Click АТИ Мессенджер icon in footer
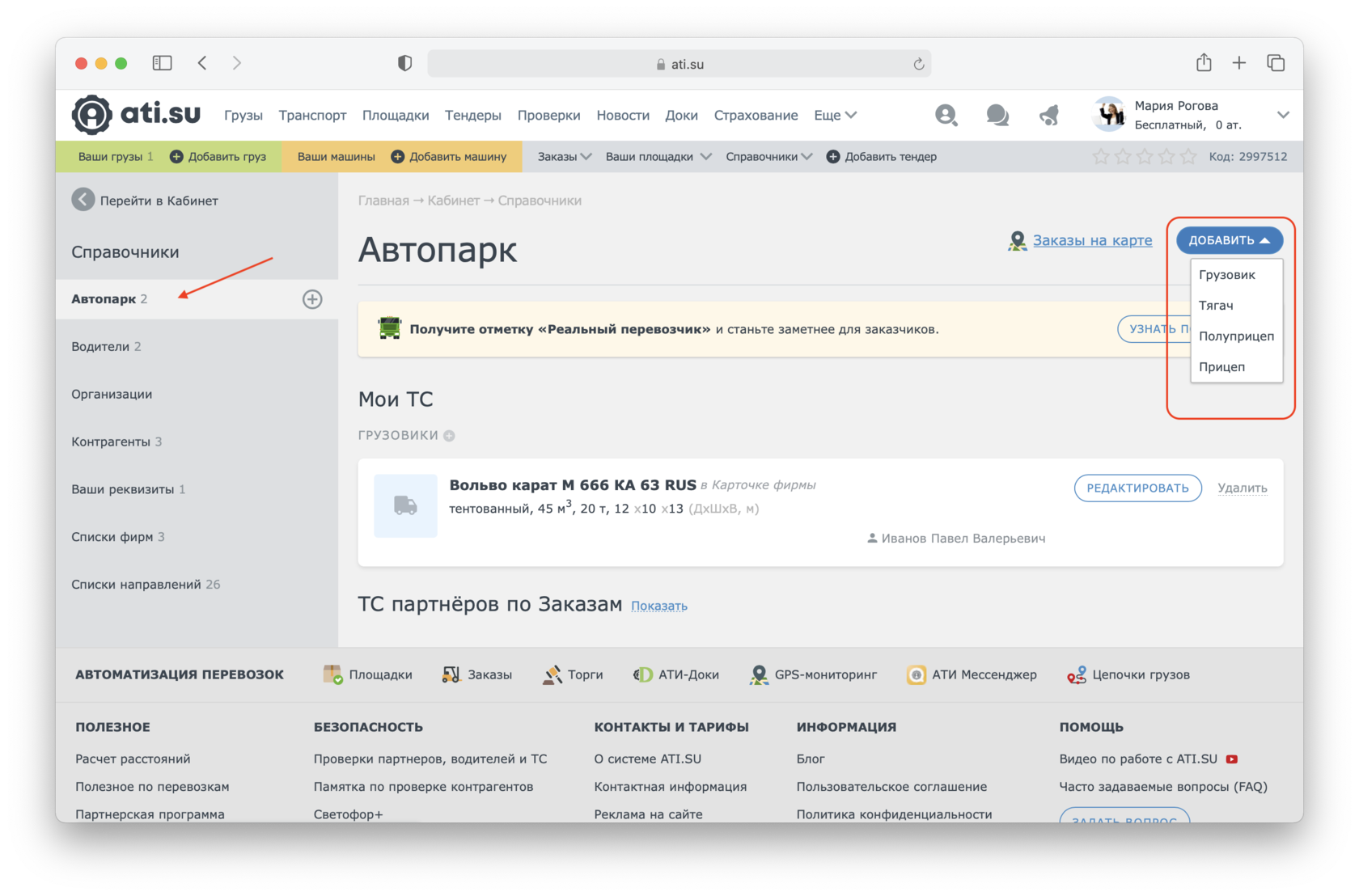 pos(917,674)
